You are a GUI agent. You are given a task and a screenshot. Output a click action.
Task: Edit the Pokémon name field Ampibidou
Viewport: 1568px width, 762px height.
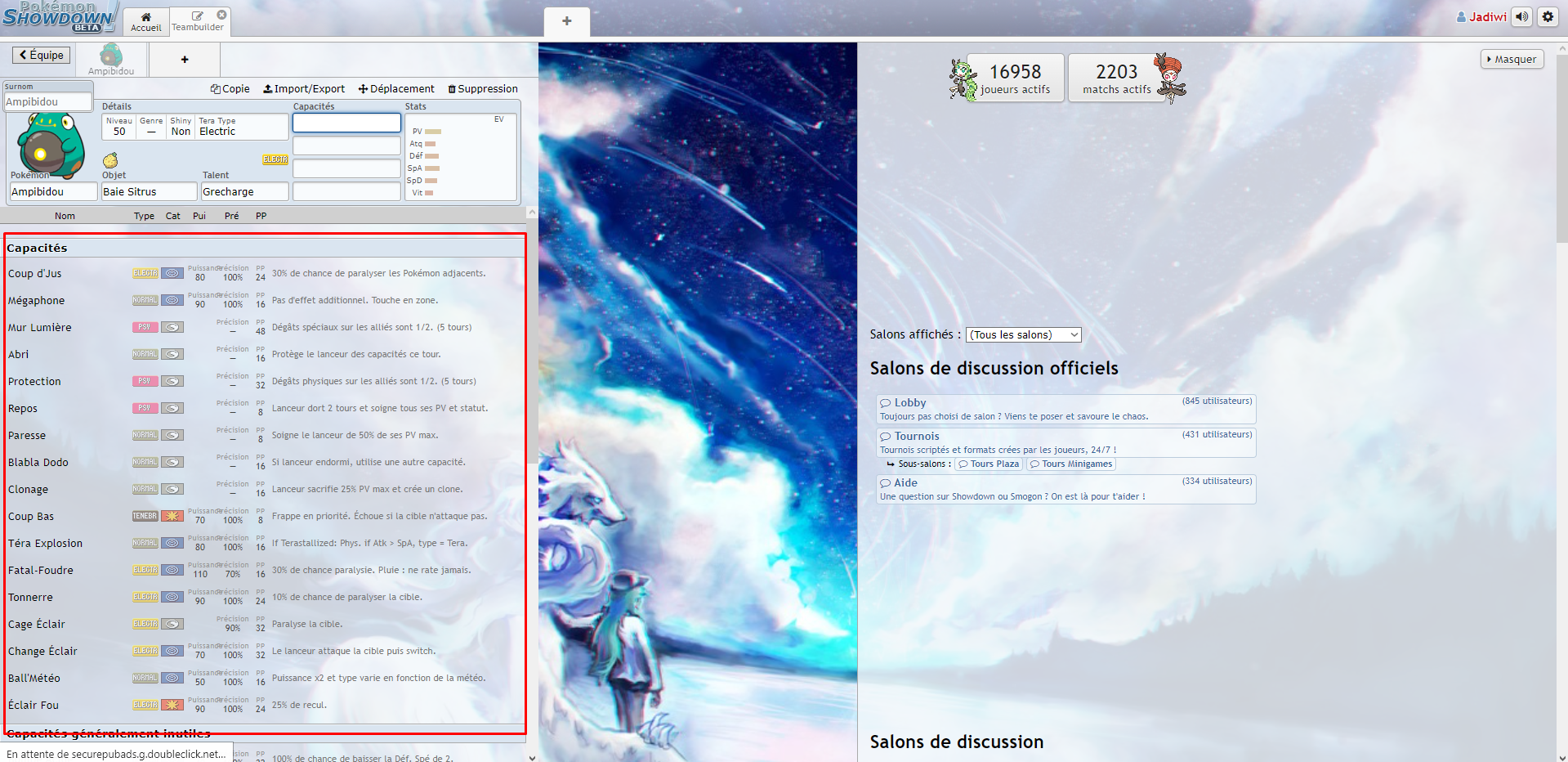53,191
